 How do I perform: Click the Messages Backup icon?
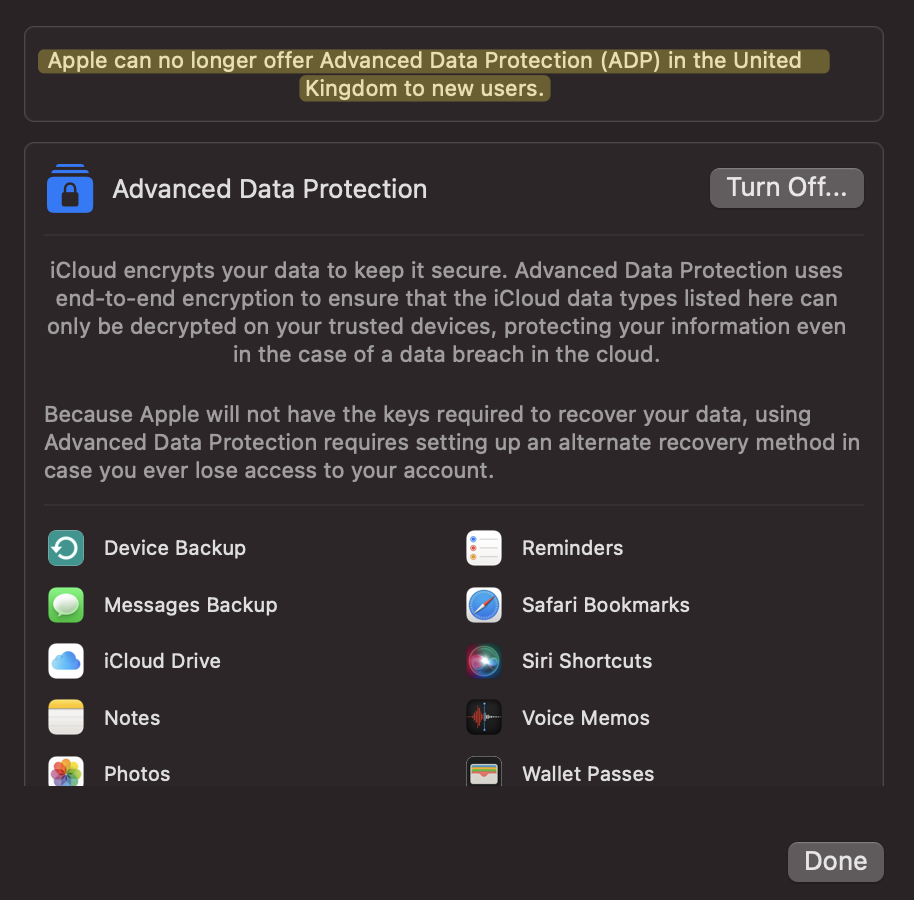tap(66, 605)
